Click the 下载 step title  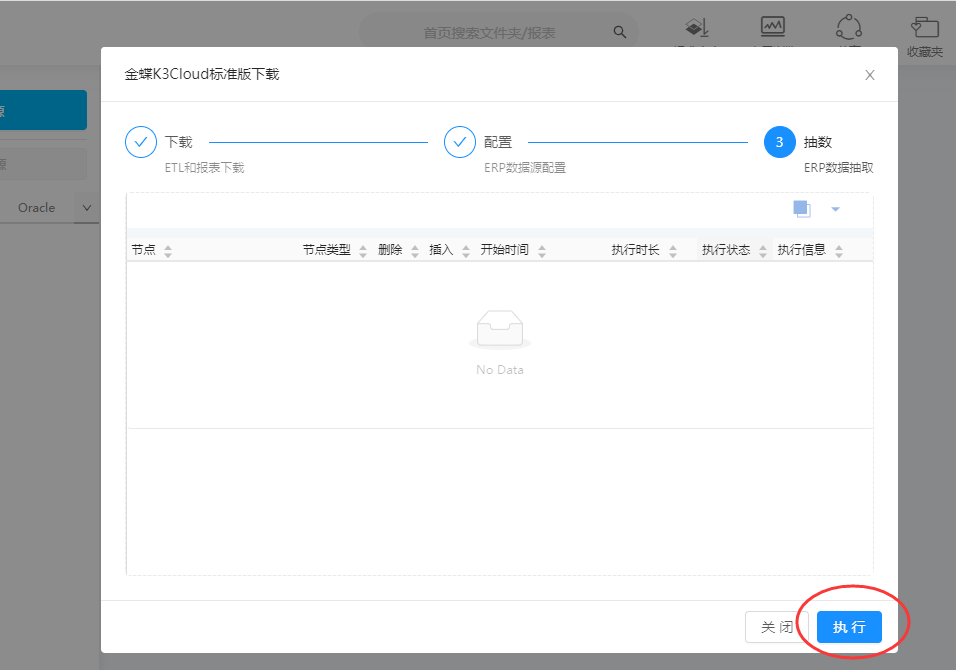point(179,142)
